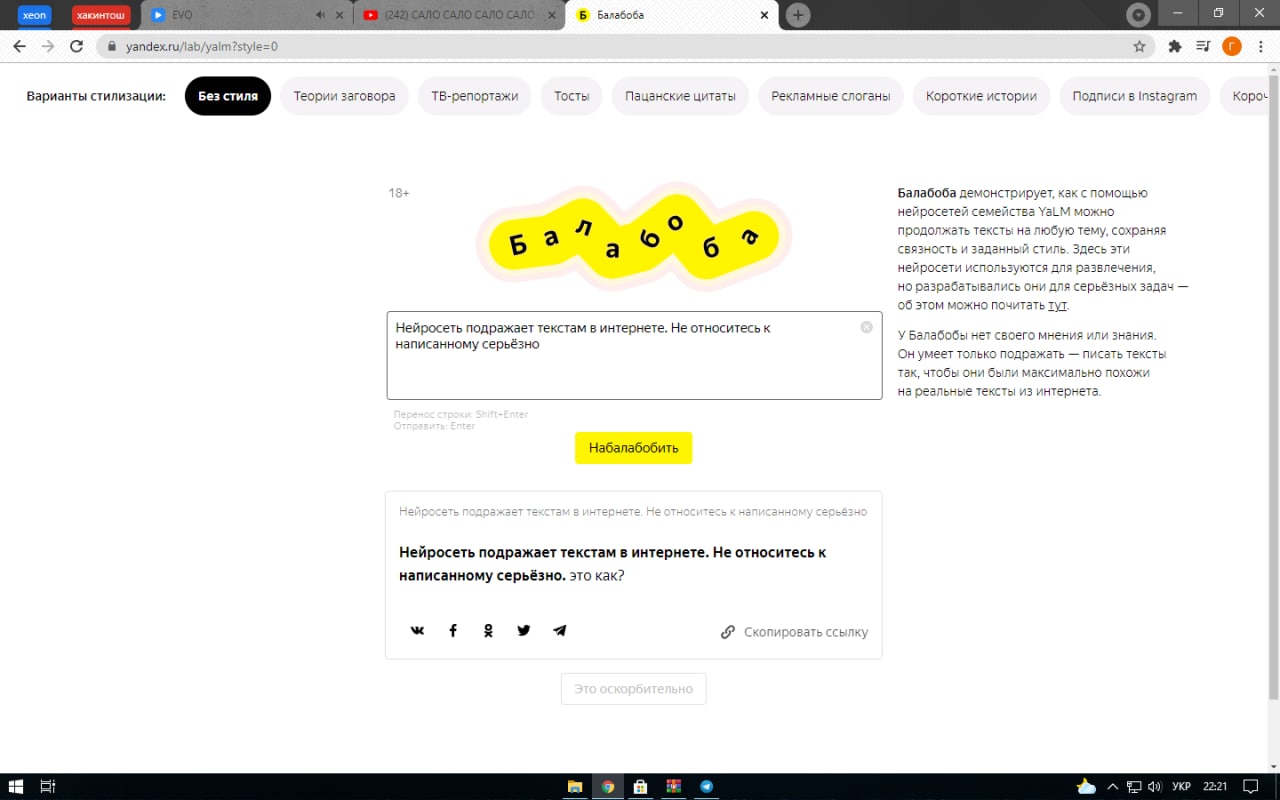This screenshot has width=1280, height=800.
Task: Share result on Odnoklassniki
Action: [x=488, y=631]
